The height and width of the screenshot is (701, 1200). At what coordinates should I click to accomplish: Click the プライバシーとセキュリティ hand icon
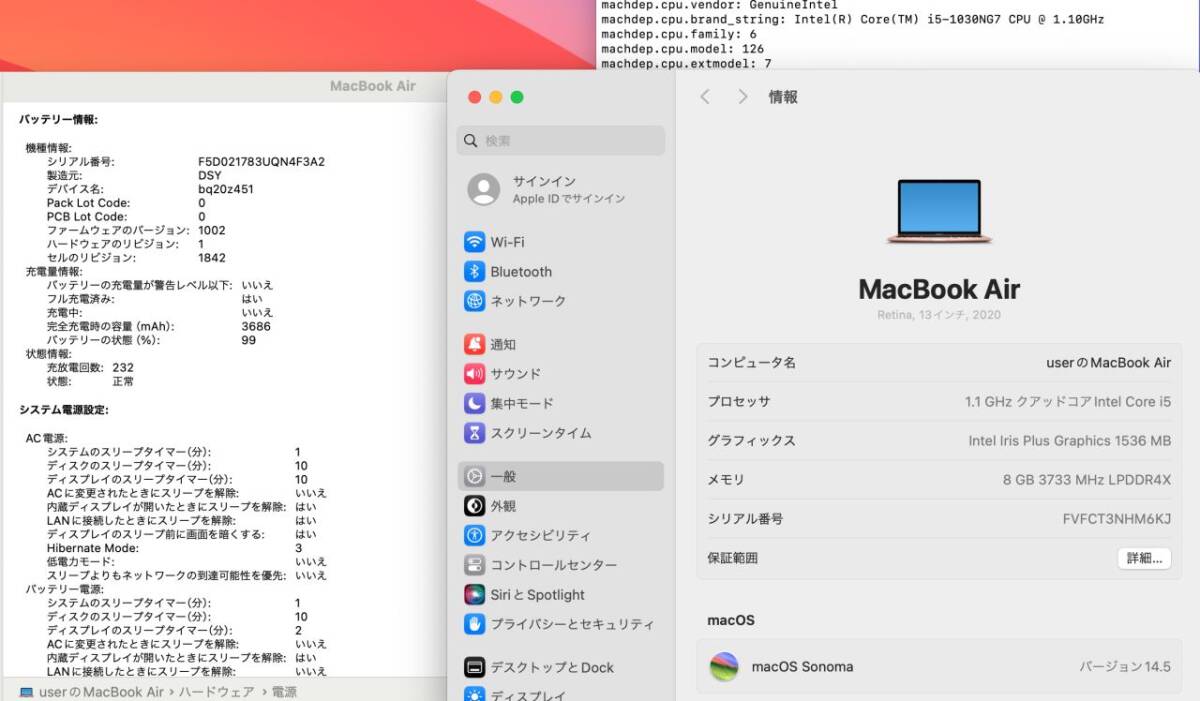474,624
